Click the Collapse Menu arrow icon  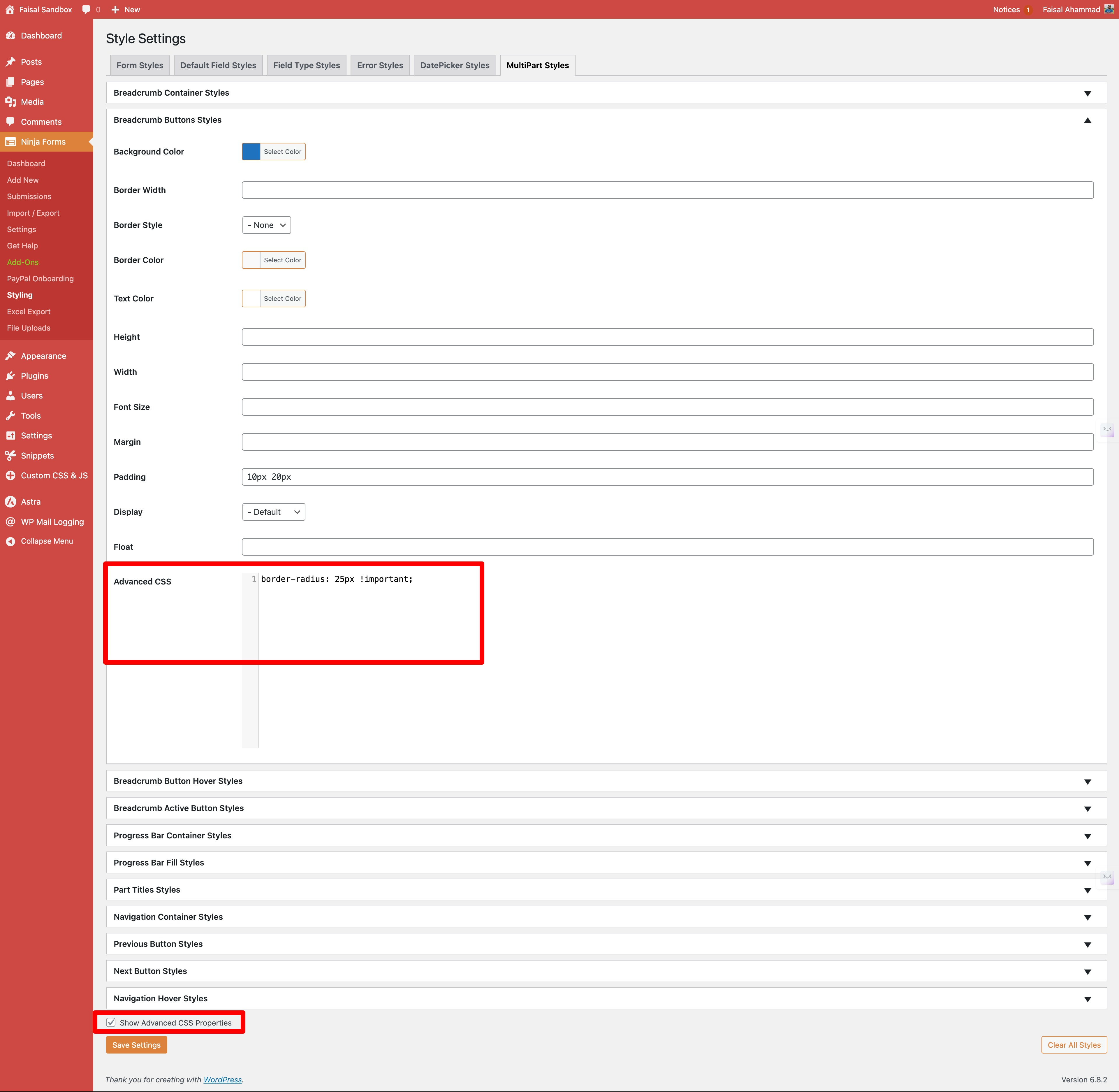pos(10,541)
